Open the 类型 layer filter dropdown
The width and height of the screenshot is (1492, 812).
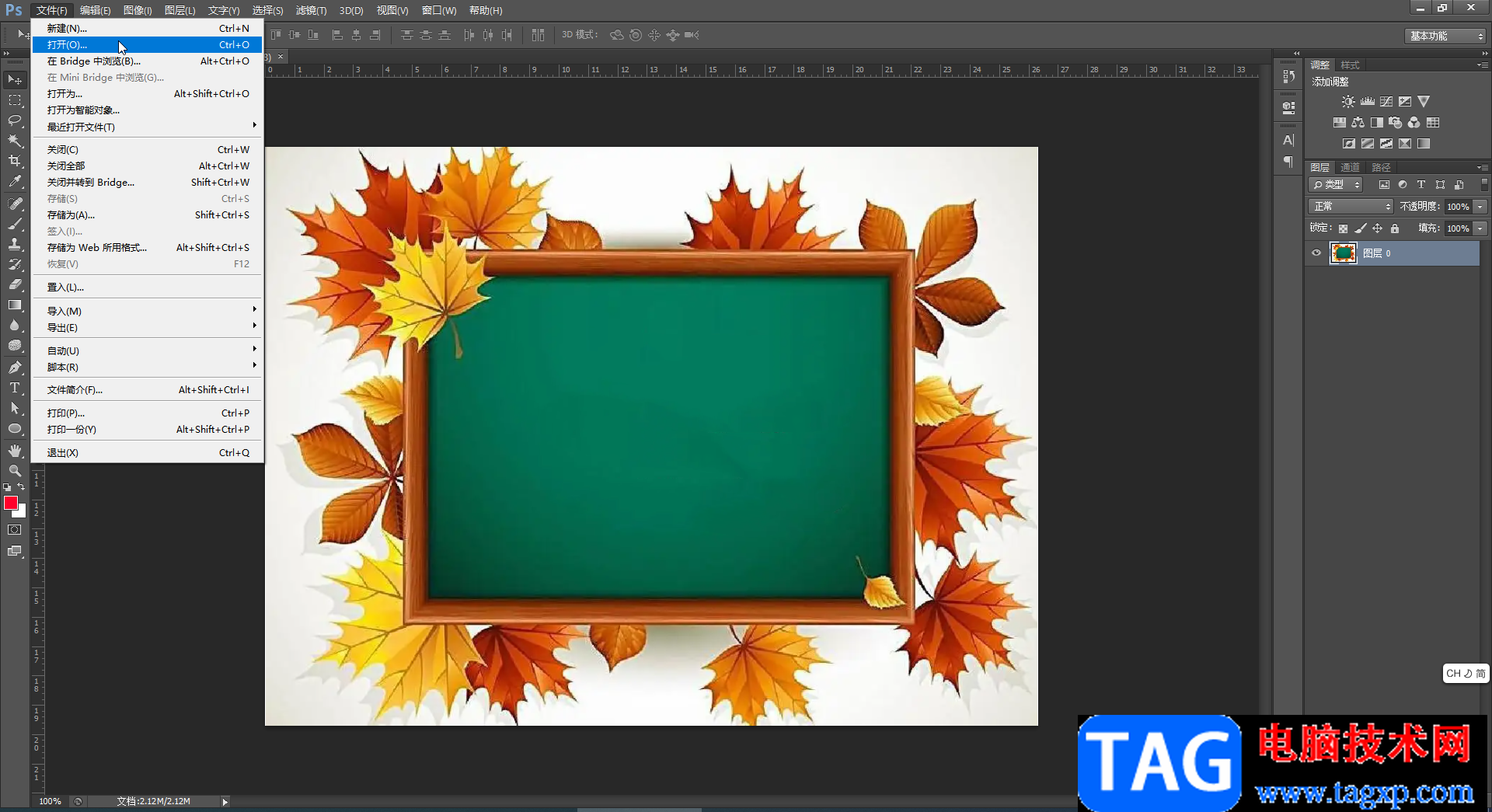coord(1336,185)
